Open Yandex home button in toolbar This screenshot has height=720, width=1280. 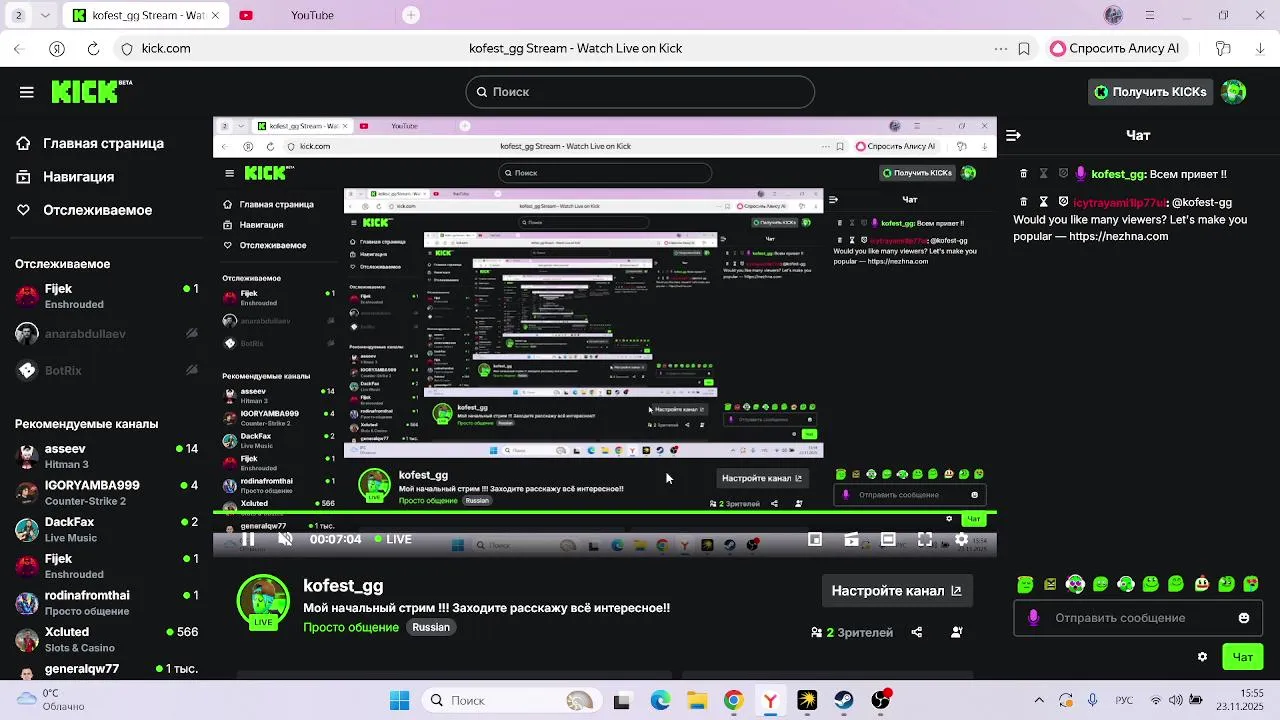click(57, 48)
